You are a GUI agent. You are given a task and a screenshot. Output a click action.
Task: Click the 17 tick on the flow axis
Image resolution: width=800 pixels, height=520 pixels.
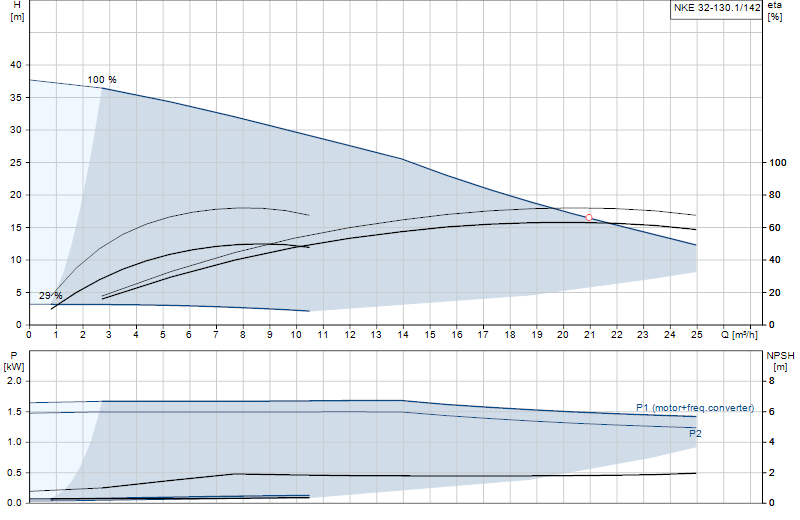pos(483,335)
